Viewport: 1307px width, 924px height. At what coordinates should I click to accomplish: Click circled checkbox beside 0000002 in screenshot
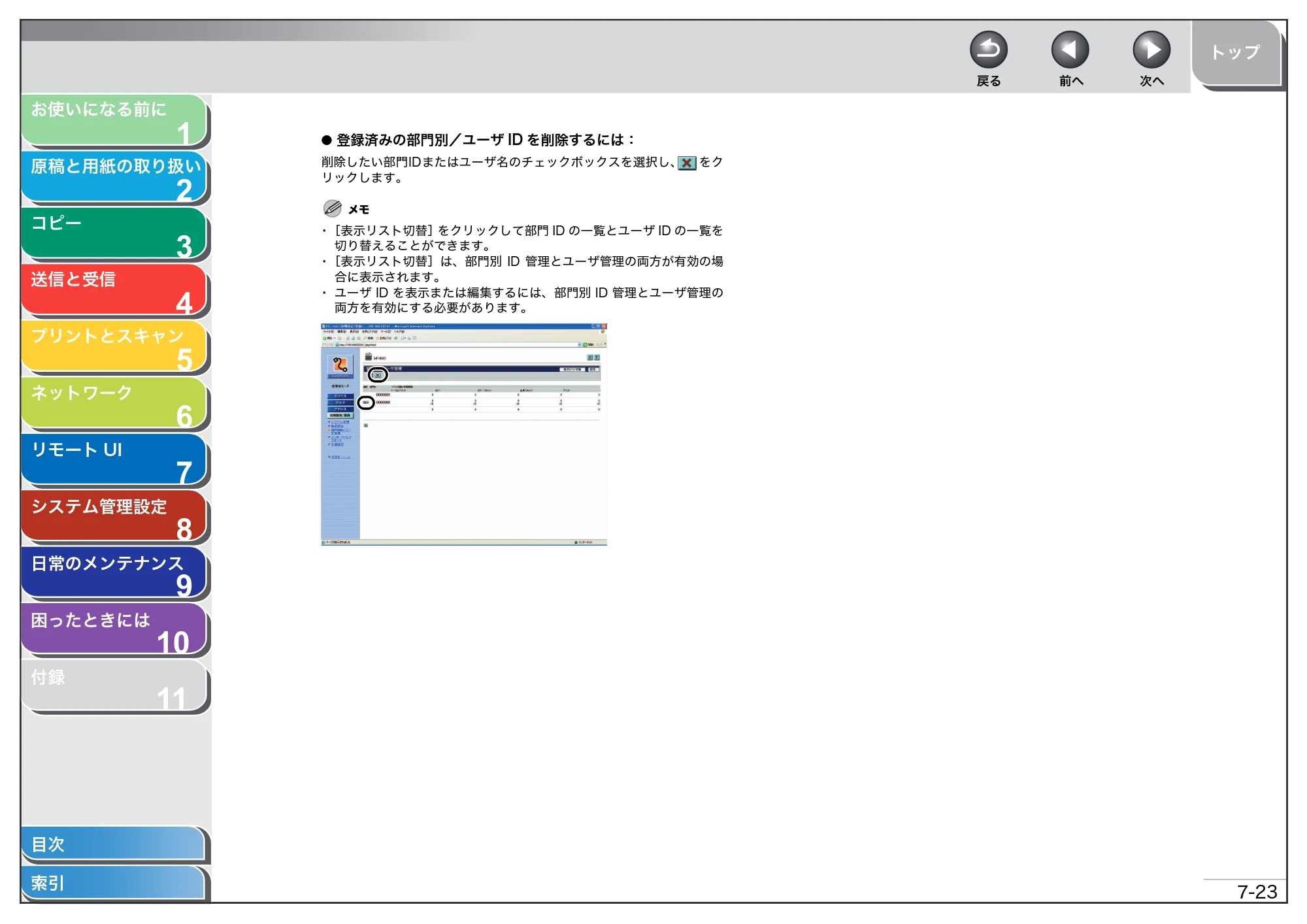click(x=366, y=403)
